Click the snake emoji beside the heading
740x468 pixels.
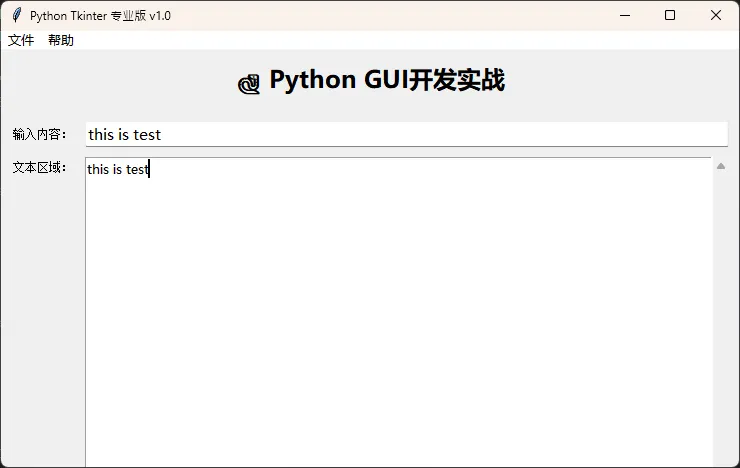248,84
